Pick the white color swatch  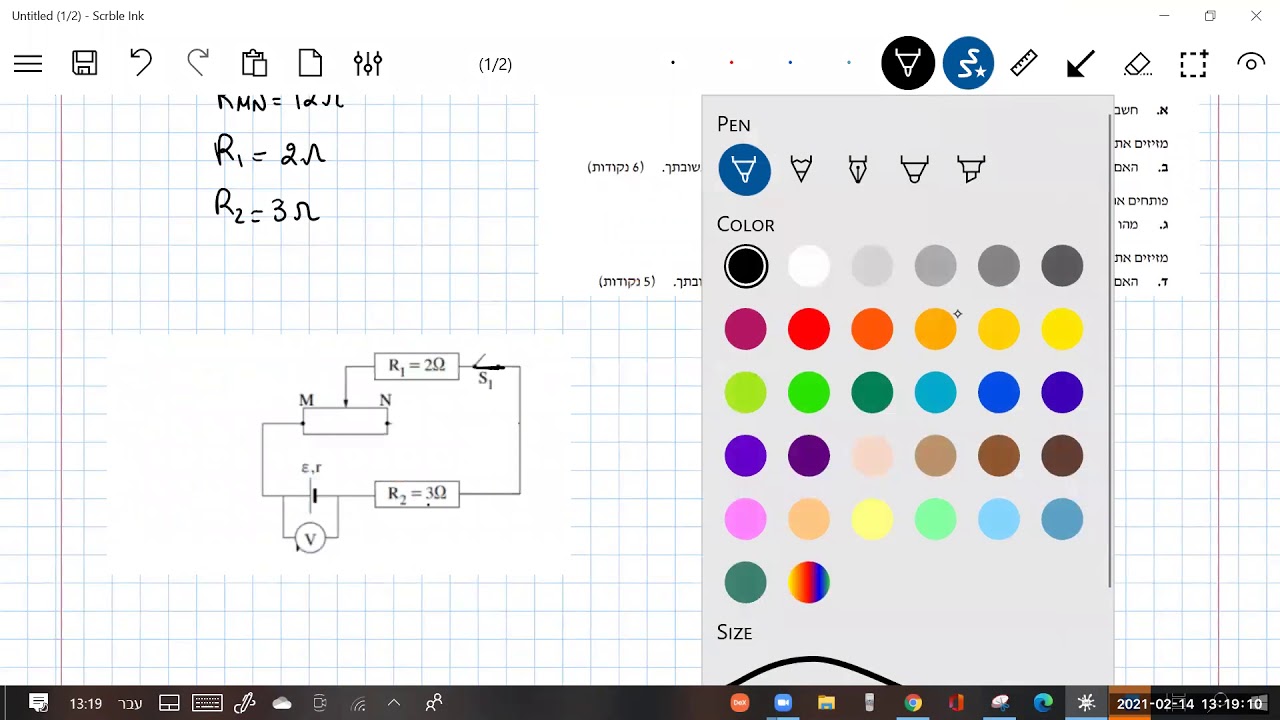click(x=809, y=266)
